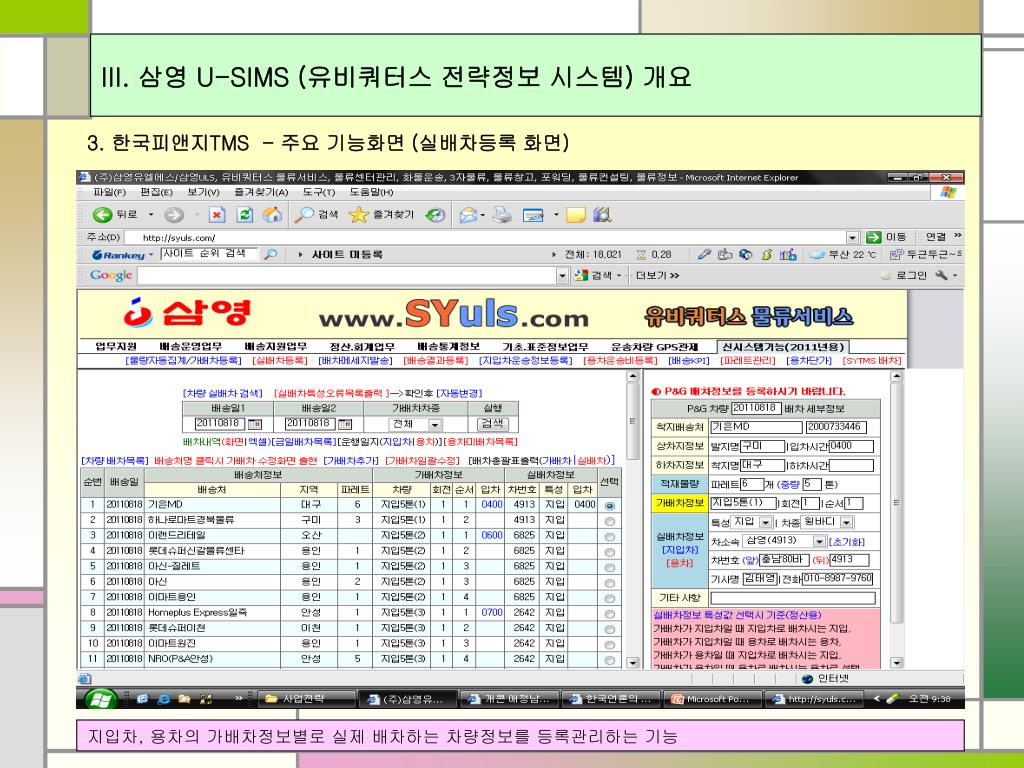The width and height of the screenshot is (1024, 768).
Task: Click the edit page toolbar icon
Action: pos(534,215)
